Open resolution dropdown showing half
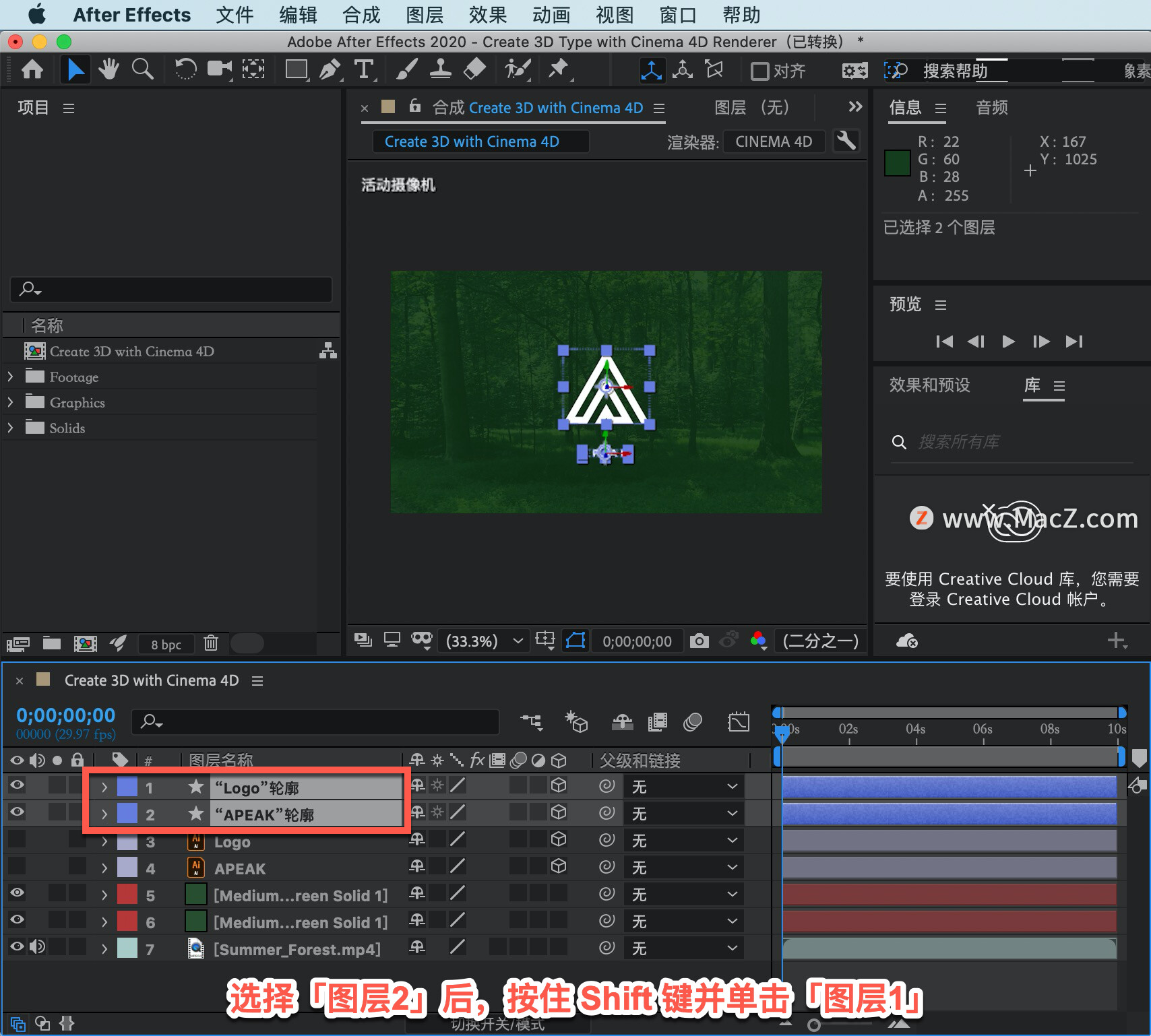1151x1036 pixels. 820,641
